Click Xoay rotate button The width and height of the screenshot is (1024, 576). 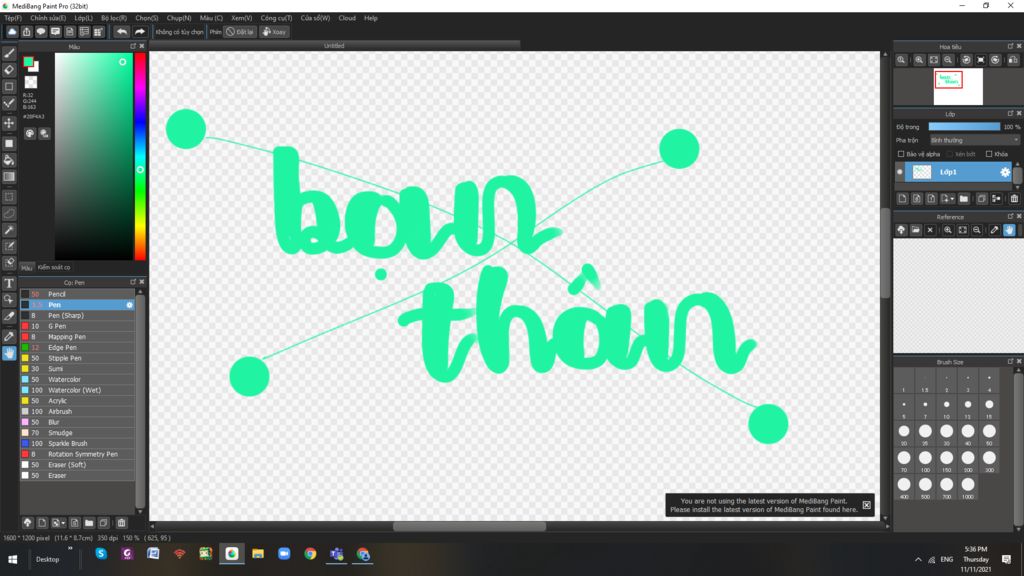pos(274,31)
